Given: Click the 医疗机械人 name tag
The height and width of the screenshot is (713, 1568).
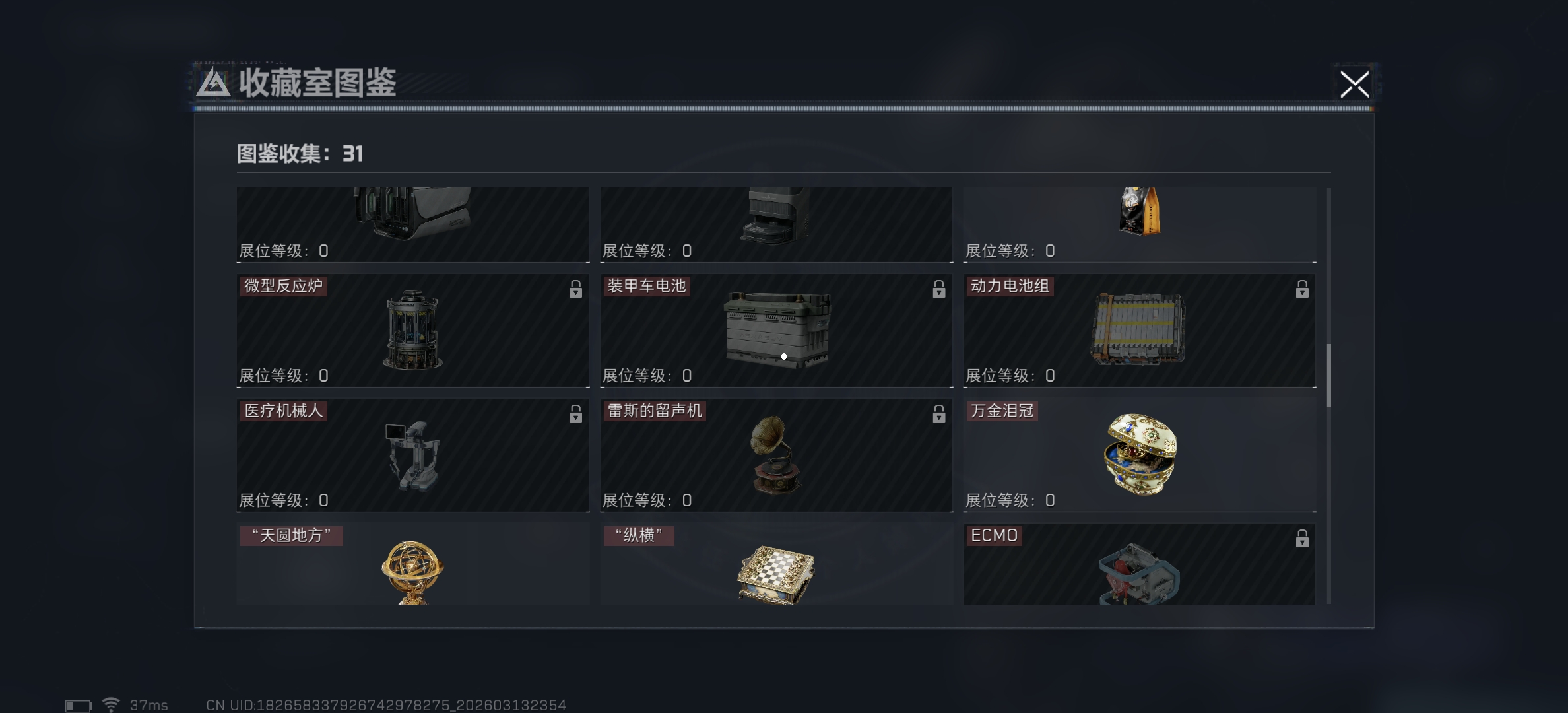Looking at the screenshot, I should pos(284,411).
